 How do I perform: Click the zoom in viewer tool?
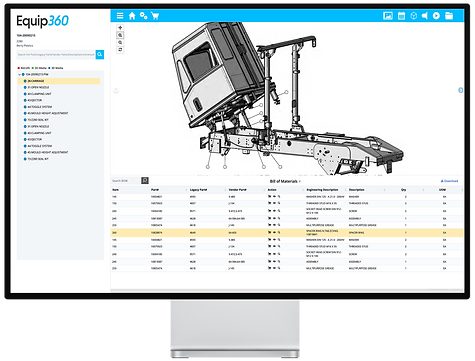coord(120,35)
